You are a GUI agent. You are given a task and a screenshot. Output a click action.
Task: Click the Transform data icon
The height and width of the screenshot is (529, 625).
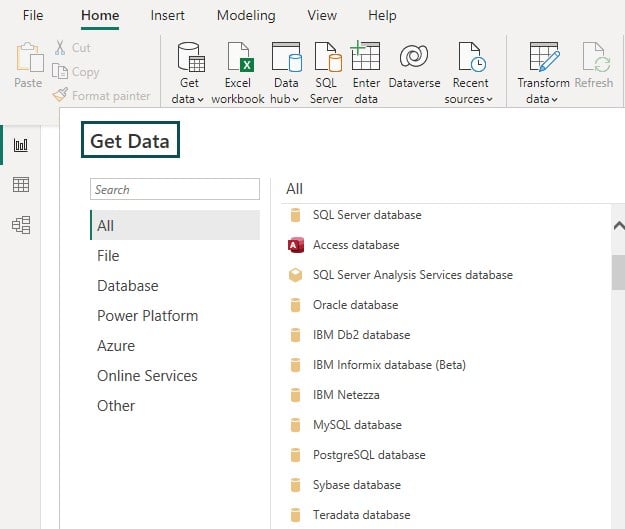[544, 57]
